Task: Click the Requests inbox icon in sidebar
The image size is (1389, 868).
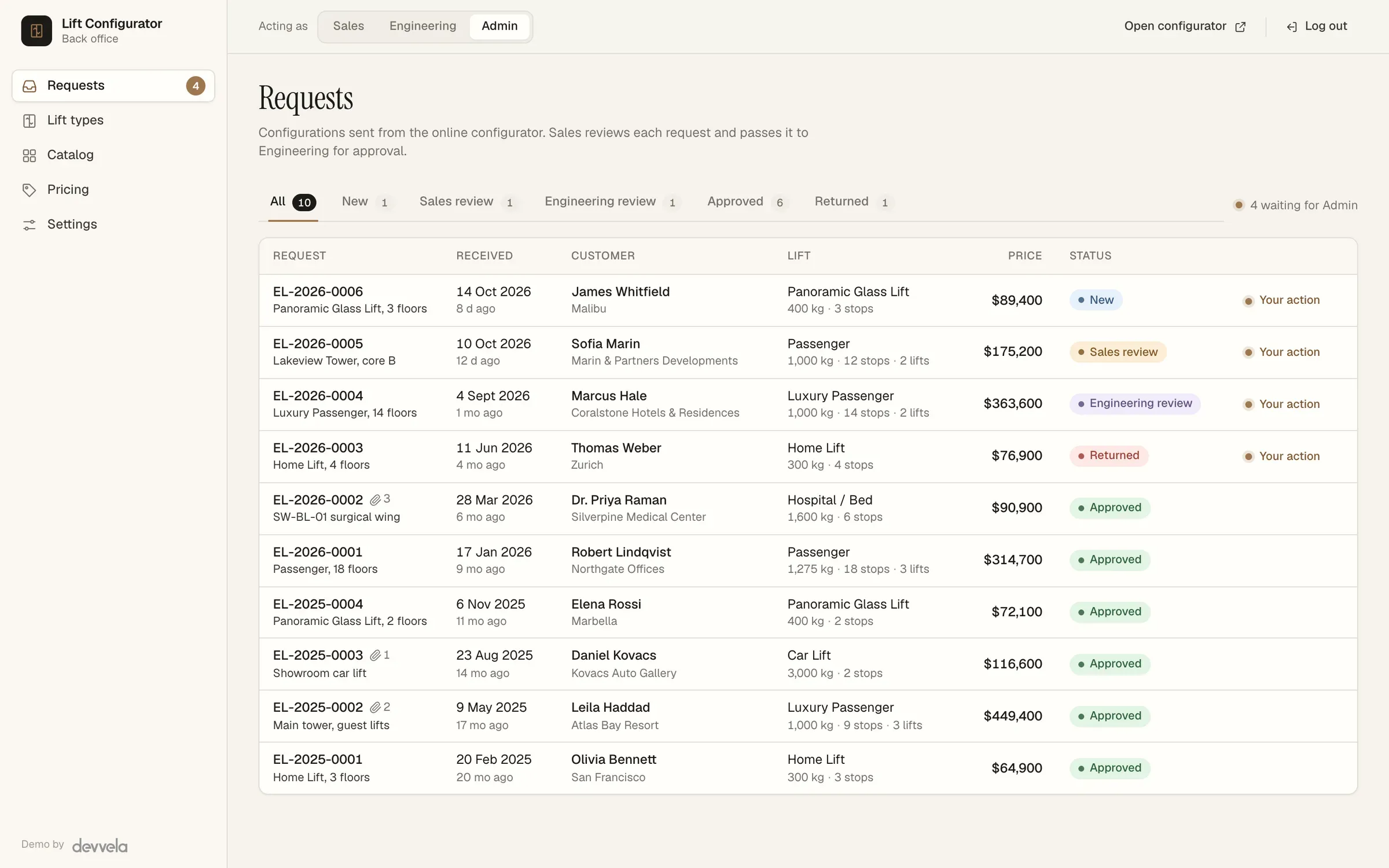Action: pos(30,86)
